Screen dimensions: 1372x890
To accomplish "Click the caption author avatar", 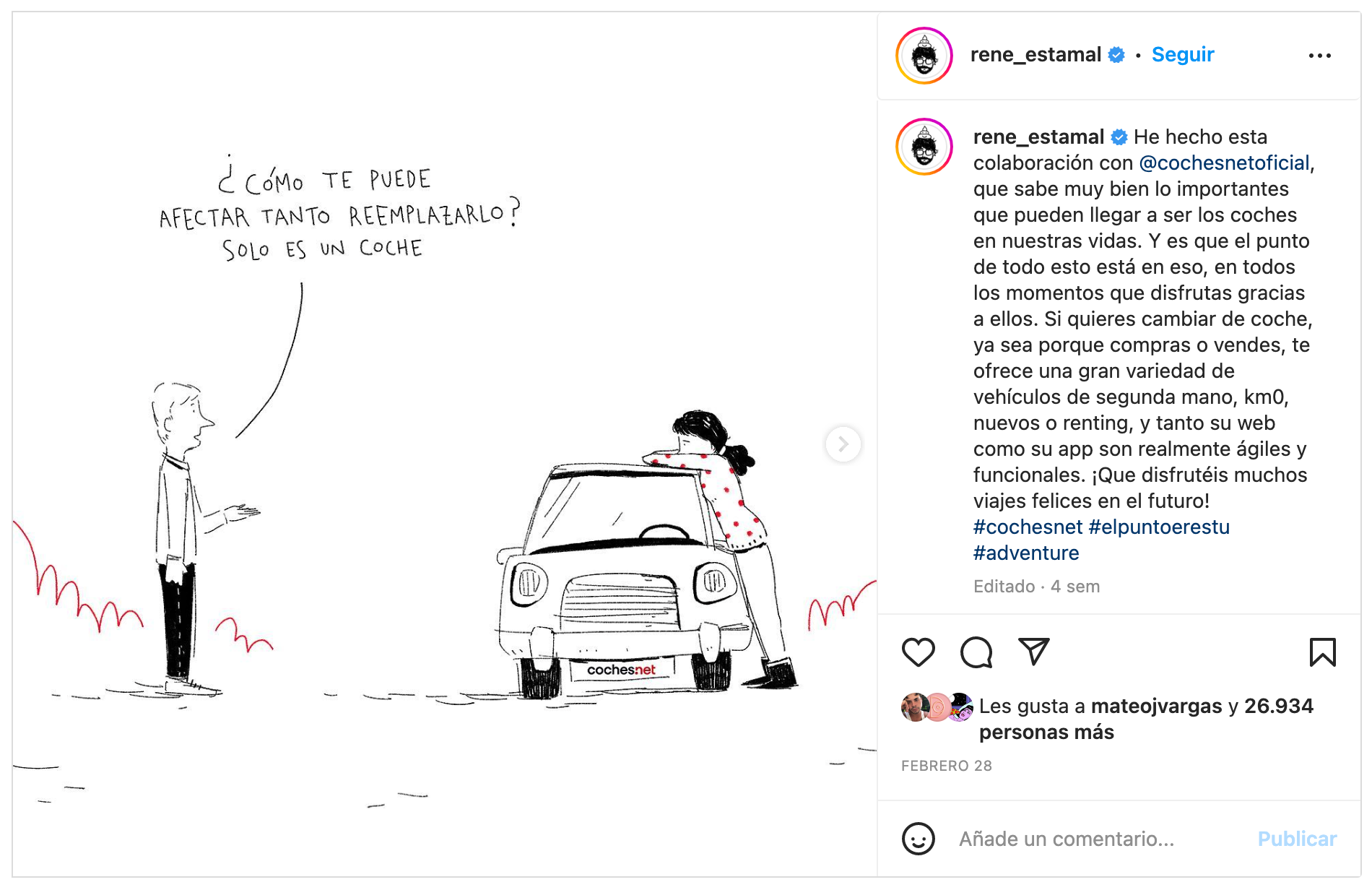I will pos(924,147).
